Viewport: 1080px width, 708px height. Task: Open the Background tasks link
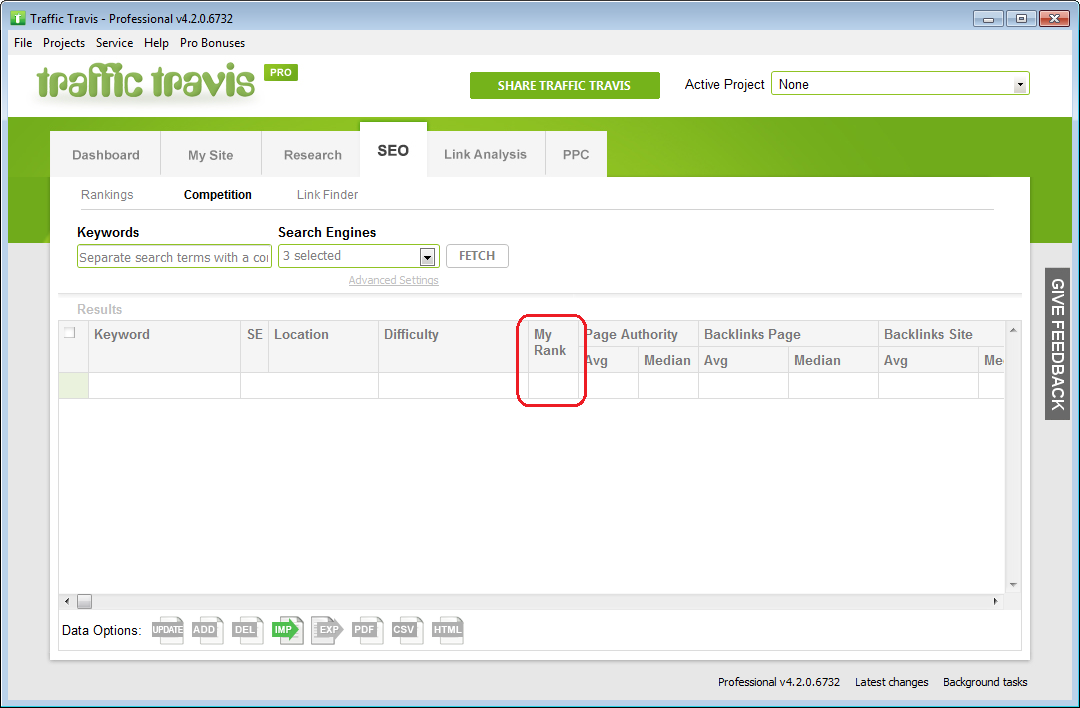(985, 682)
